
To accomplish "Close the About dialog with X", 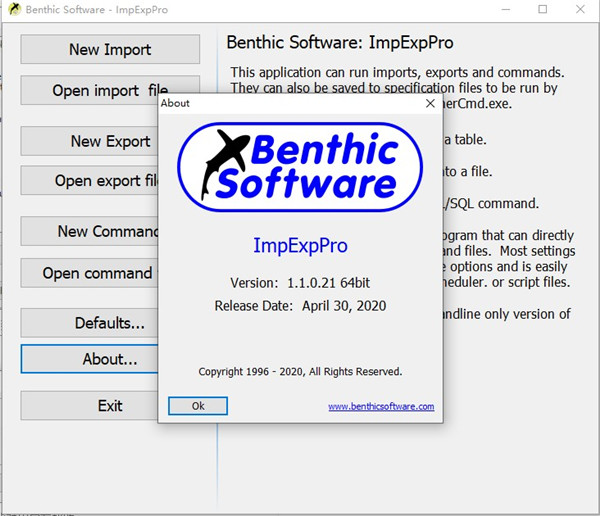I will (x=430, y=103).
